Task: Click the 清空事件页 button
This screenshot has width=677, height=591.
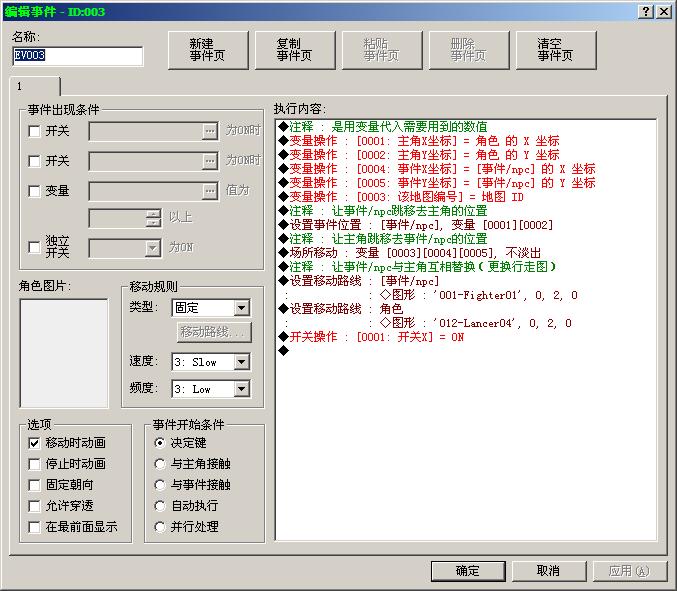Action: tap(556, 50)
